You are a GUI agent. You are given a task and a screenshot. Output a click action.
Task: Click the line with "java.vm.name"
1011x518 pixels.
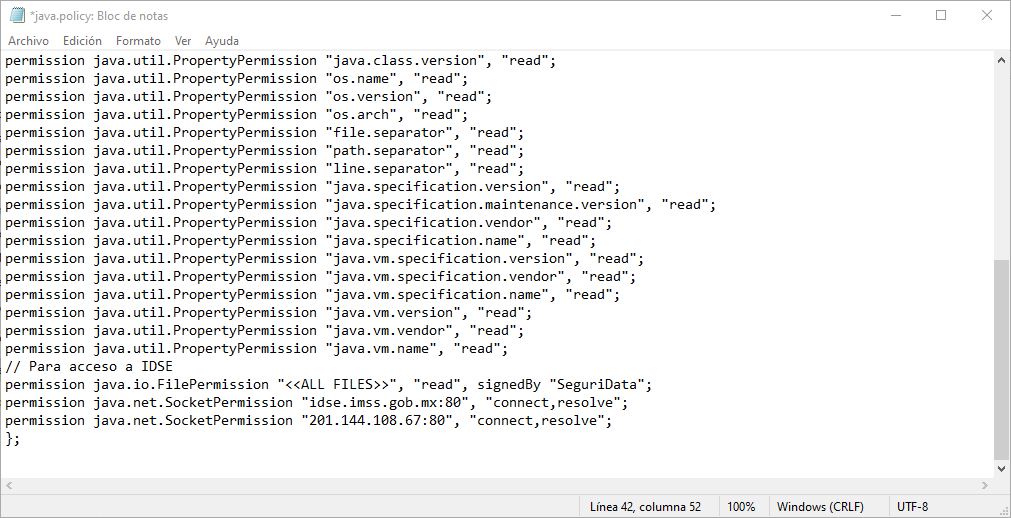click(257, 350)
